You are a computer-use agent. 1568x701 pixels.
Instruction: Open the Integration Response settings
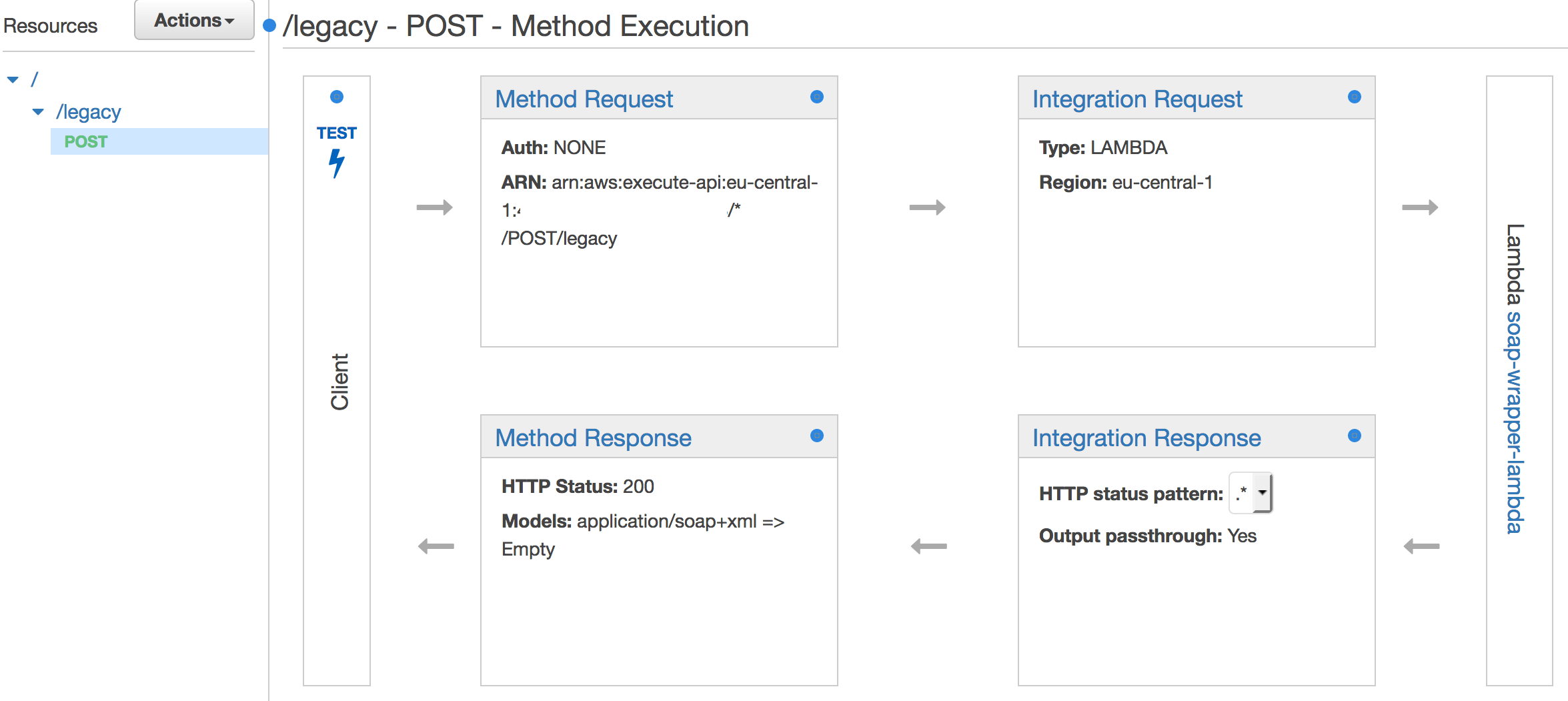(1146, 438)
